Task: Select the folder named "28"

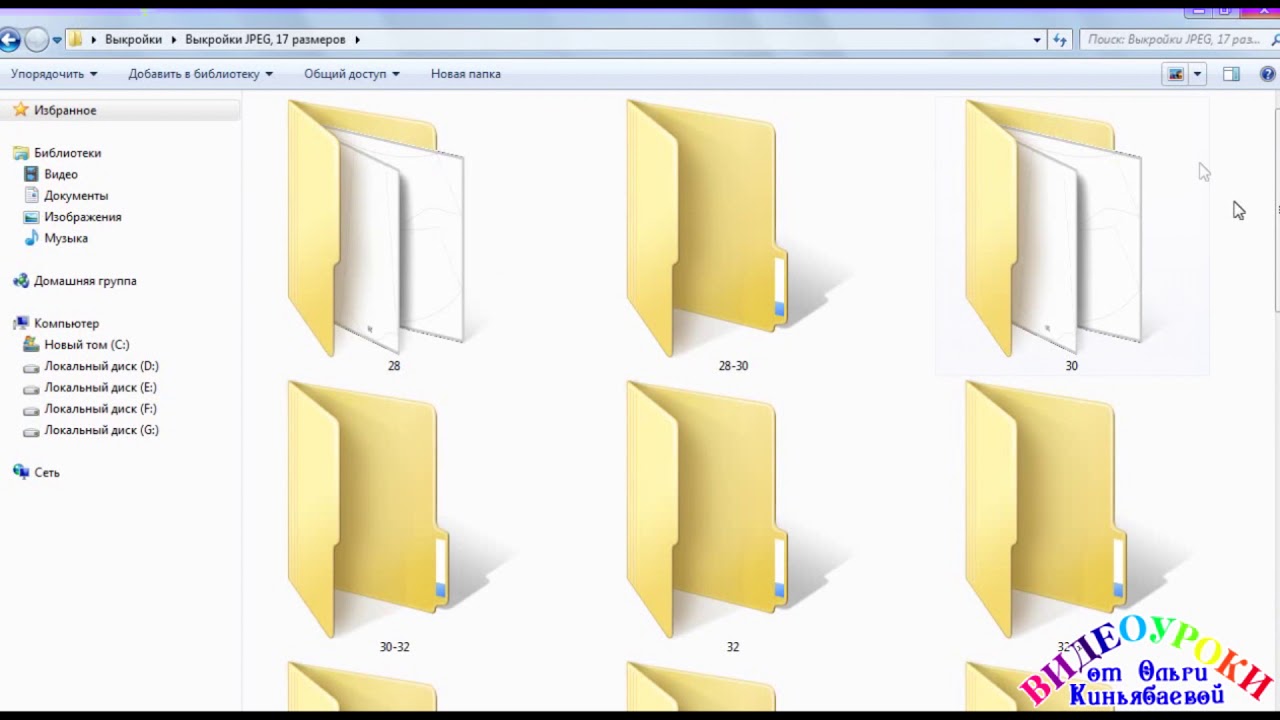Action: [393, 237]
